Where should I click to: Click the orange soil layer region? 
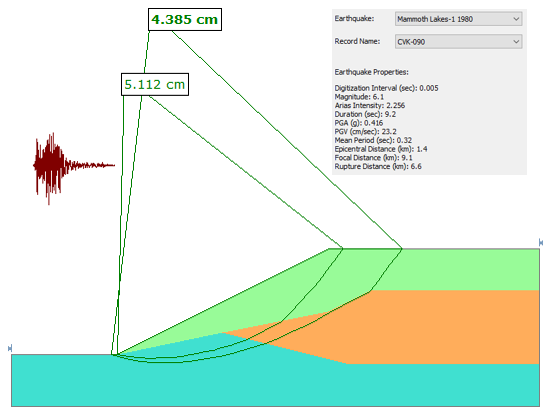coord(433,327)
